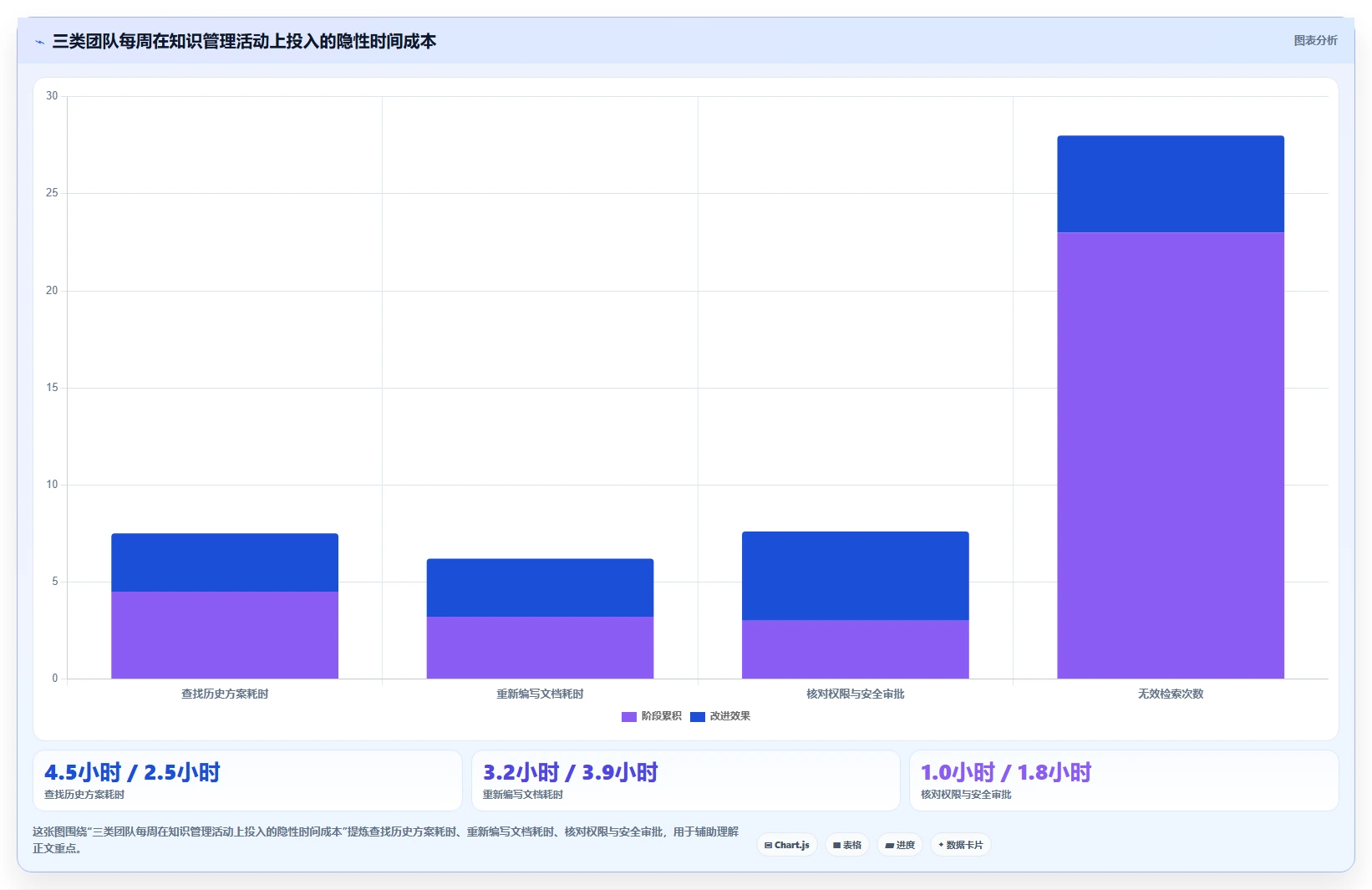Viewport: 1372px width, 890px height.
Task: Click the y-axis tick label 25
Action: point(52,193)
